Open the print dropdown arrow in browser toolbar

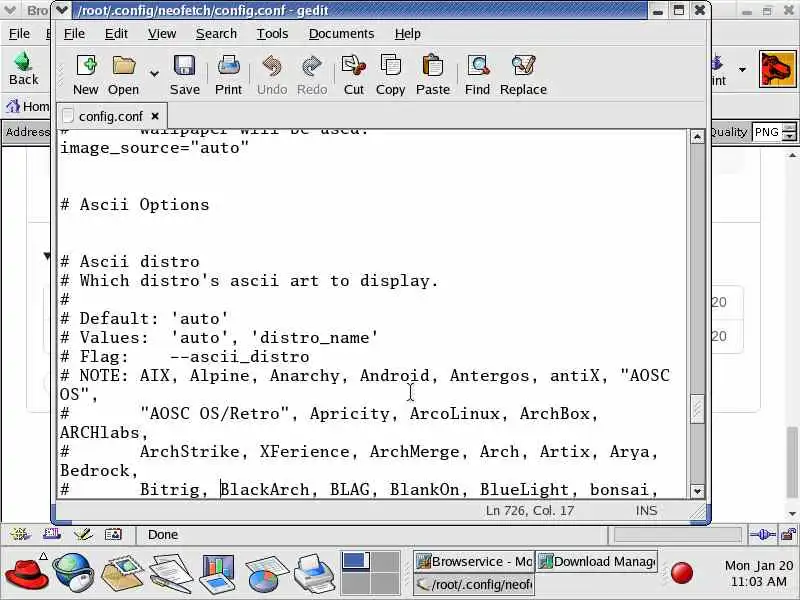(x=742, y=69)
